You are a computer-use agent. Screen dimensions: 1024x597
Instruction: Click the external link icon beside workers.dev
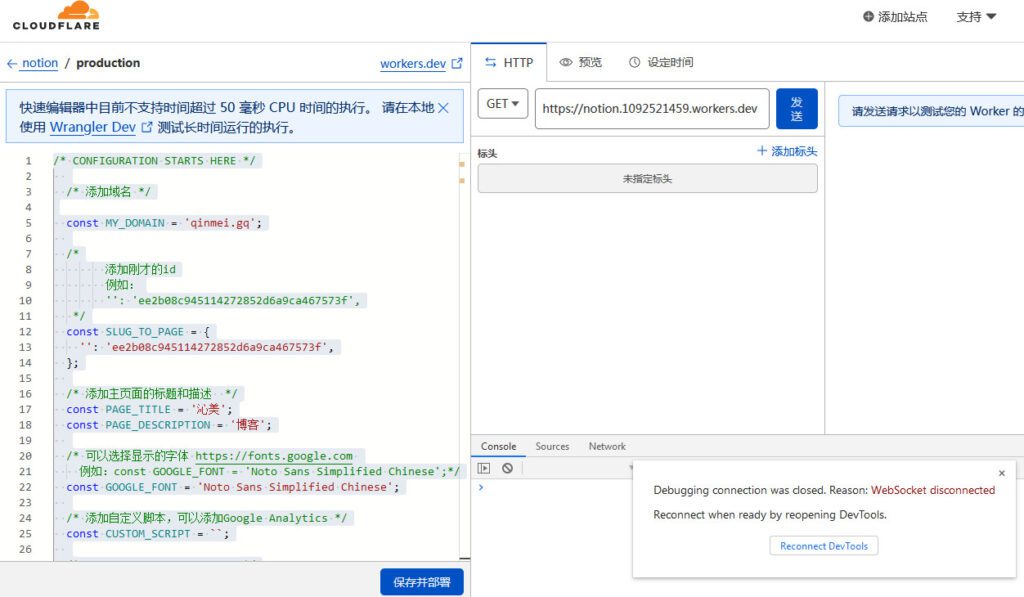click(457, 63)
